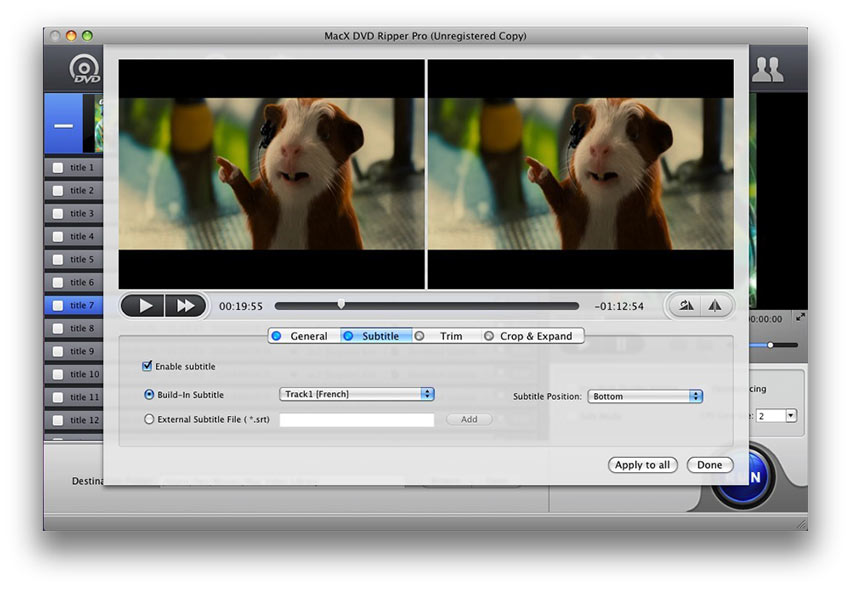Click the flip/mirror video icon

pyautogui.click(x=715, y=306)
